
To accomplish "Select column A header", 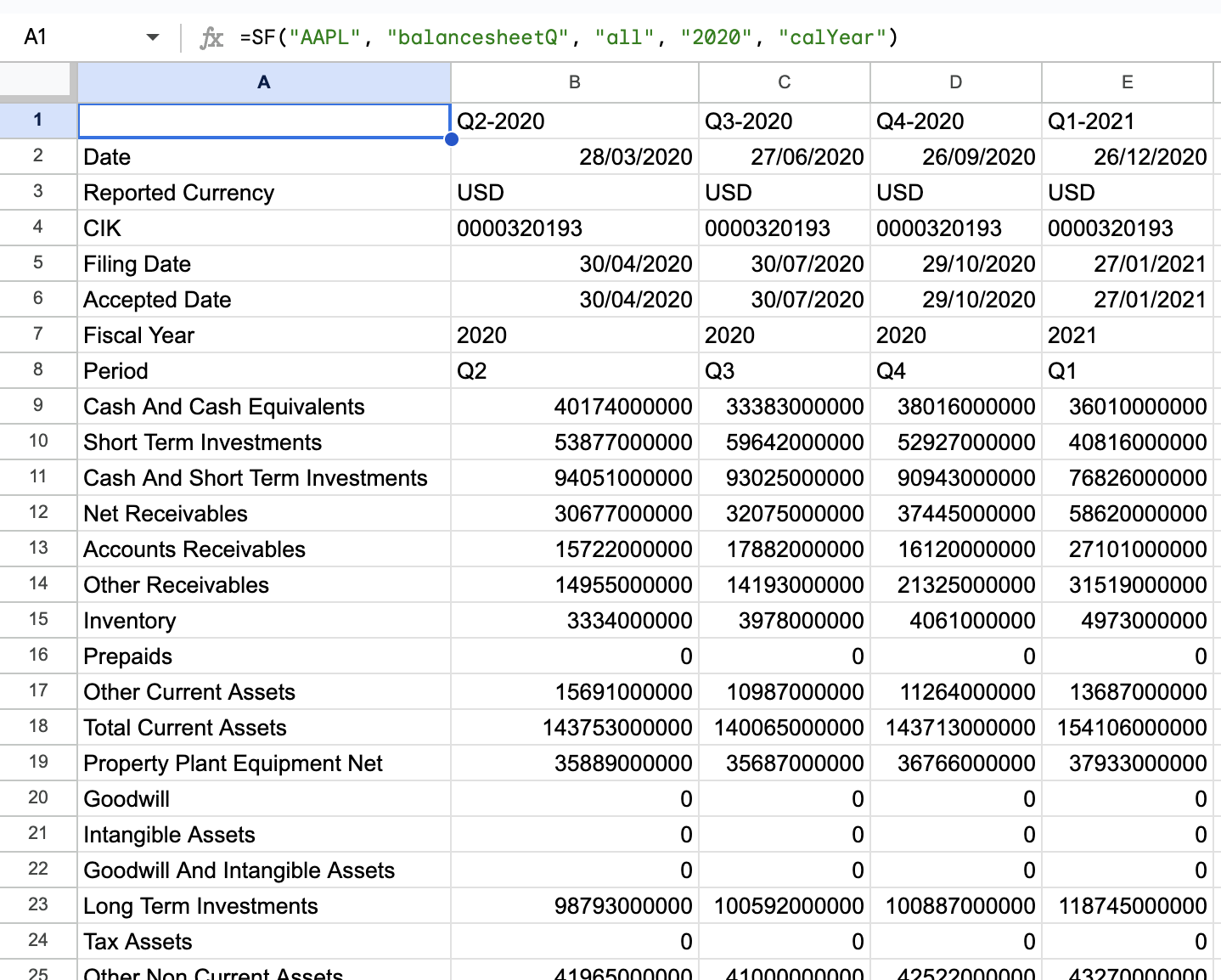I will pos(264,82).
